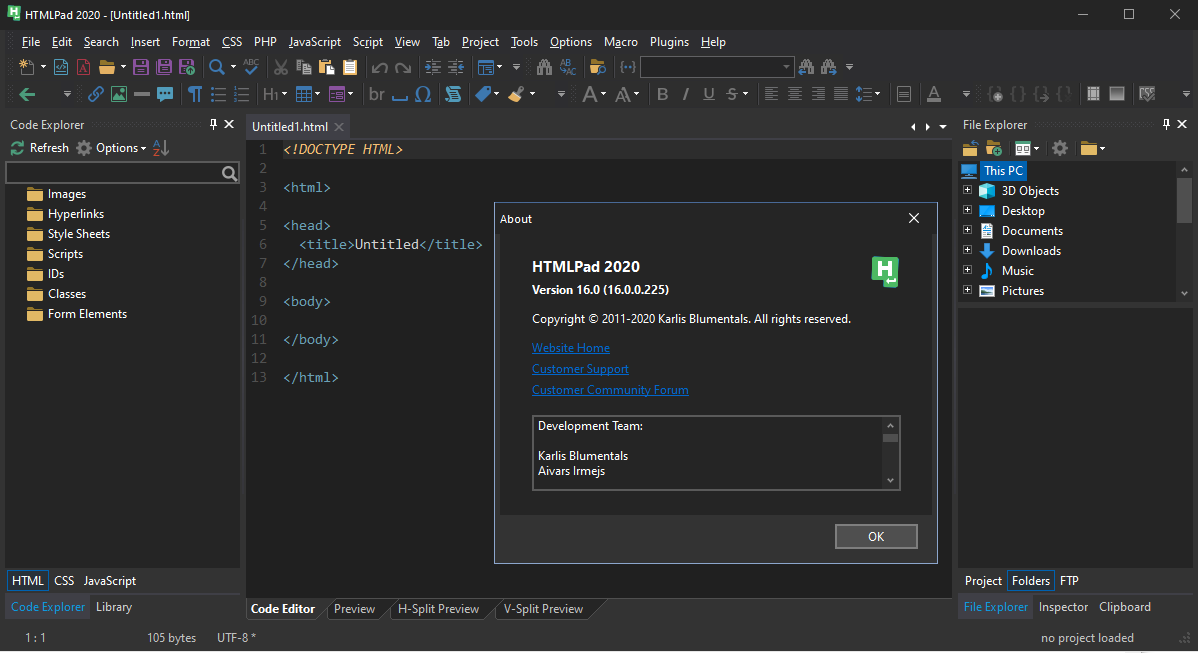Screen dimensions: 1198x653
Task: Click the magnifier Find icon
Action: (x=217, y=67)
